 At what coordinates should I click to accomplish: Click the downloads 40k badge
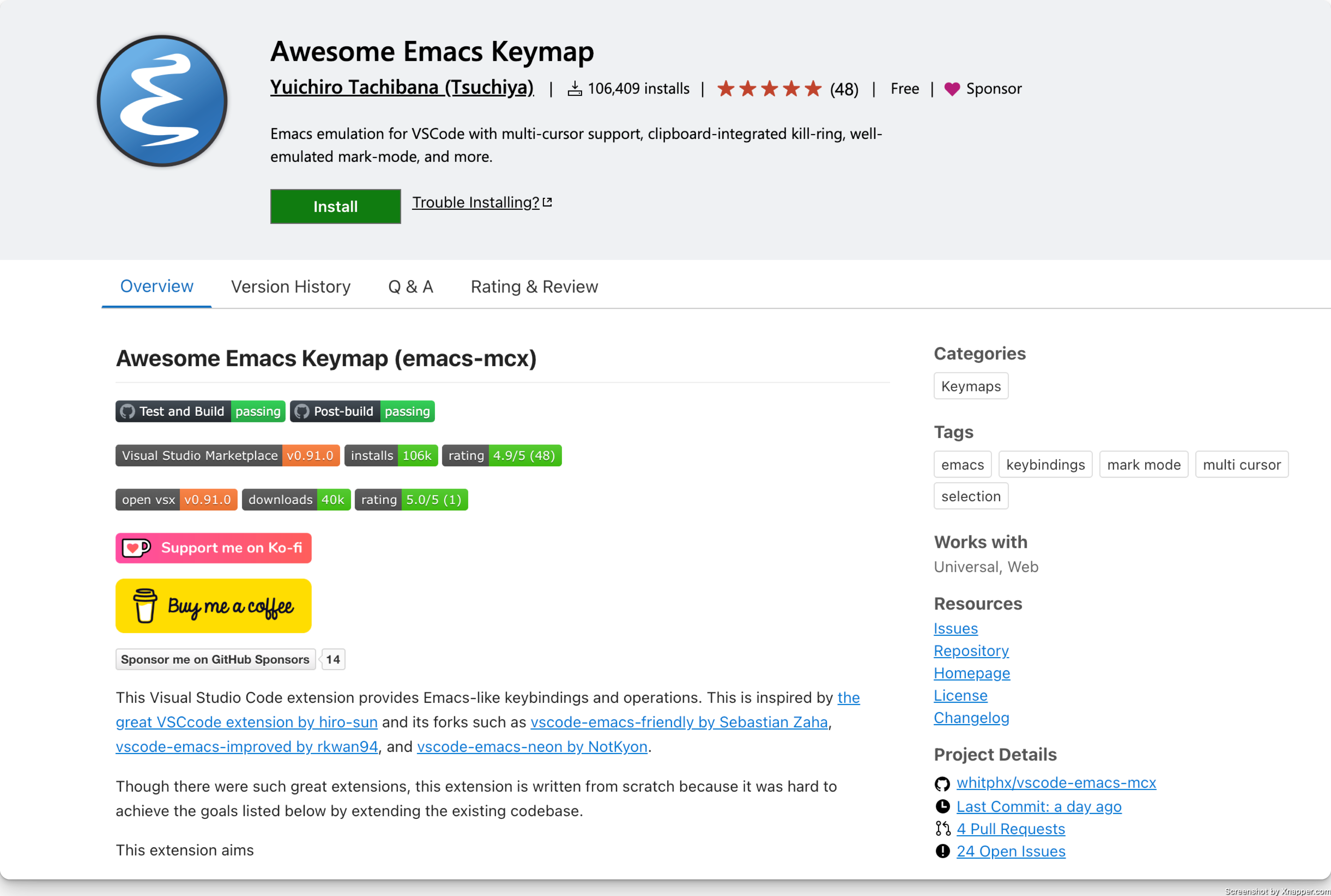point(296,500)
